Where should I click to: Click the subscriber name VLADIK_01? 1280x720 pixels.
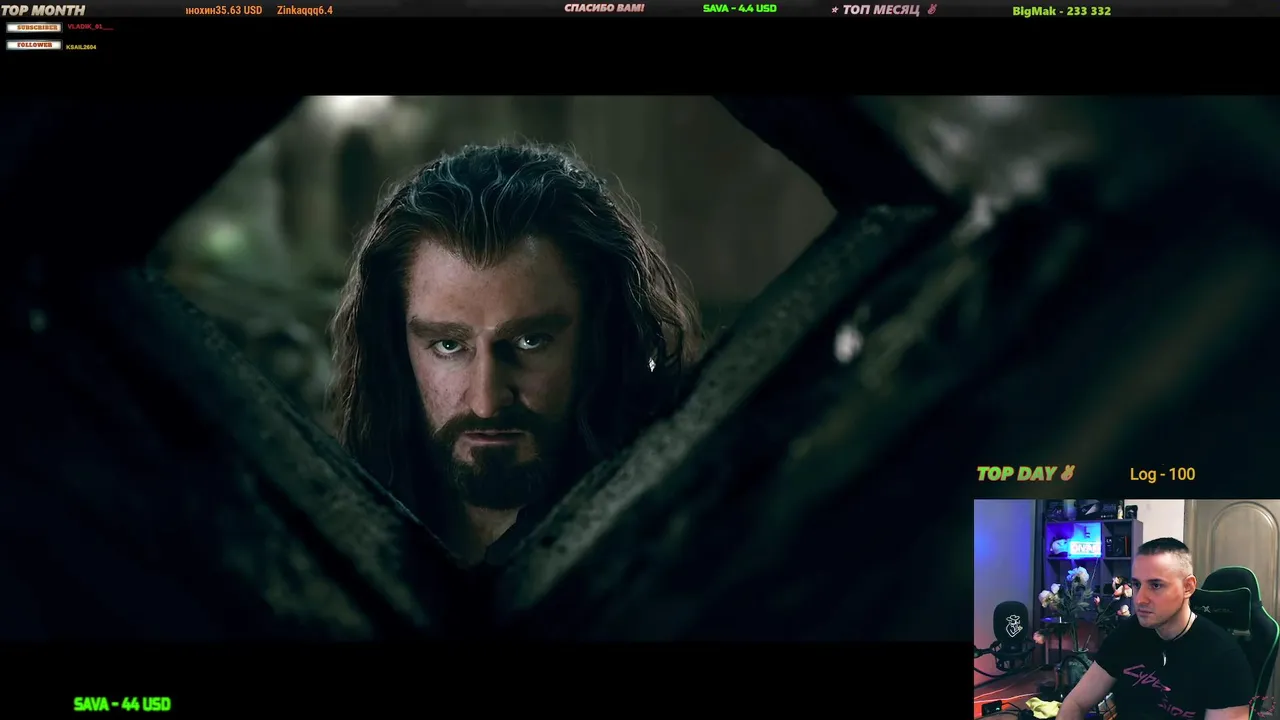[x=89, y=27]
